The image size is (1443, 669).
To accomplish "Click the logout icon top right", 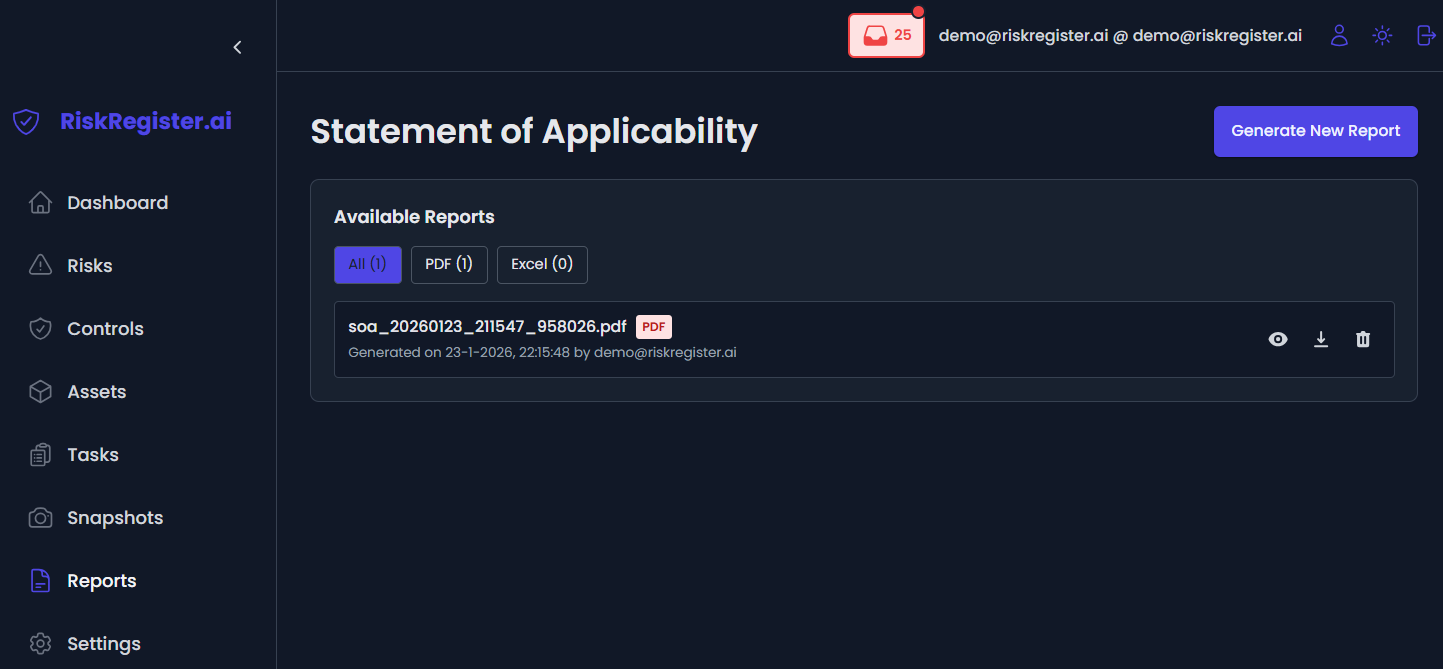I will 1425,35.
